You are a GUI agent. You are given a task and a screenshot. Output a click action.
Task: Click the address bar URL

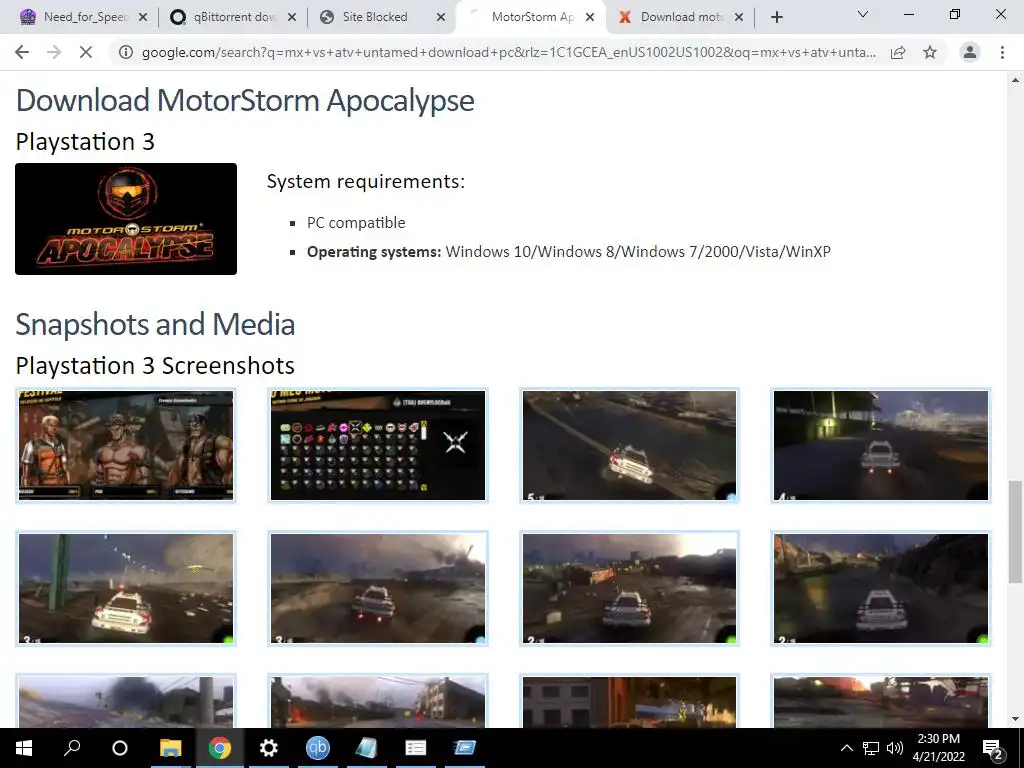tap(509, 52)
